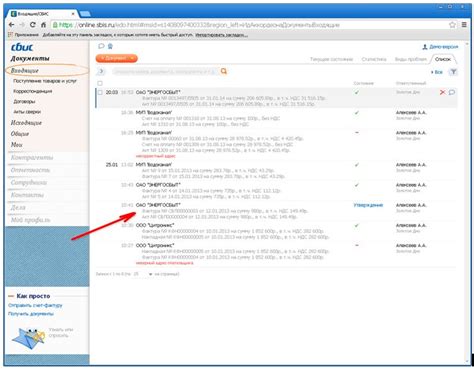This screenshot has height=369, width=474.
Task: Reload the page with the refresh icon
Action: 32,25
